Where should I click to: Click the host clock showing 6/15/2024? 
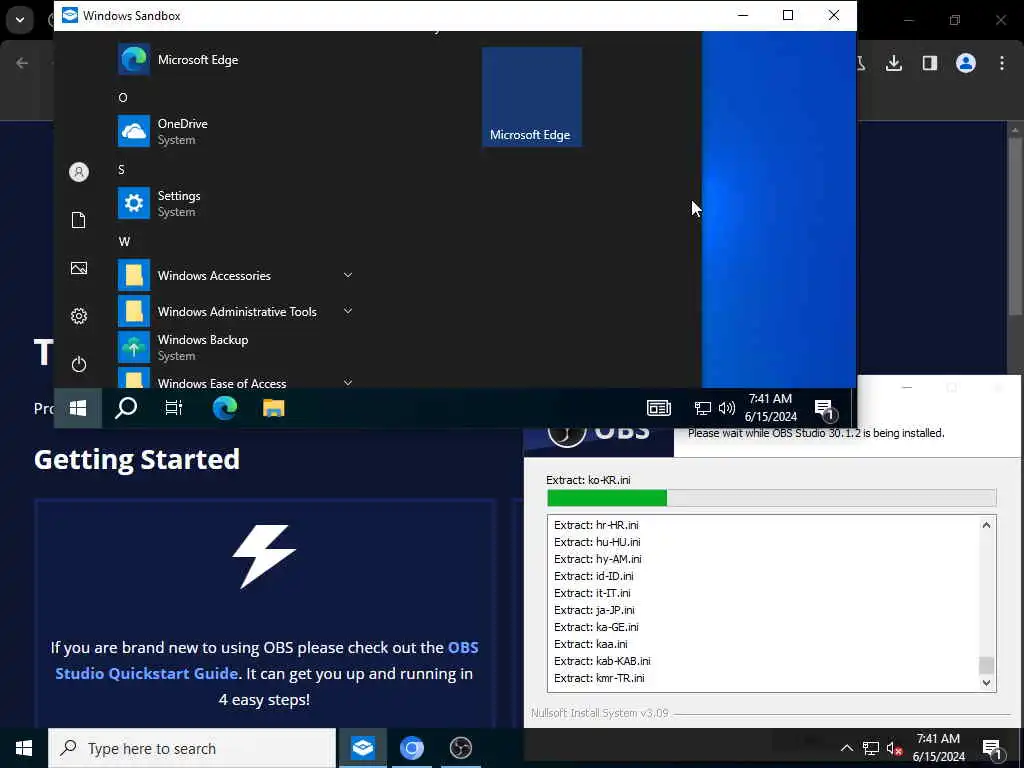938,748
